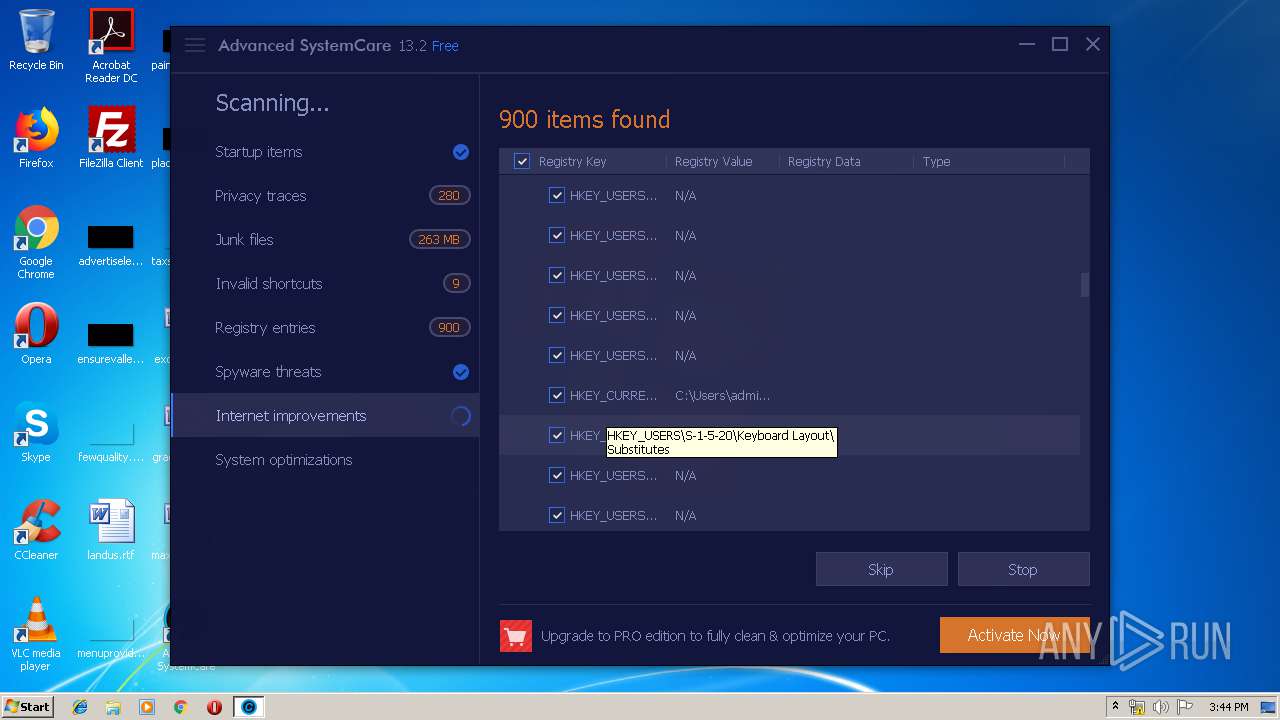Uncheck the last visible HKEY_USERS row checkbox
Viewport: 1280px width, 720px height.
tap(557, 516)
